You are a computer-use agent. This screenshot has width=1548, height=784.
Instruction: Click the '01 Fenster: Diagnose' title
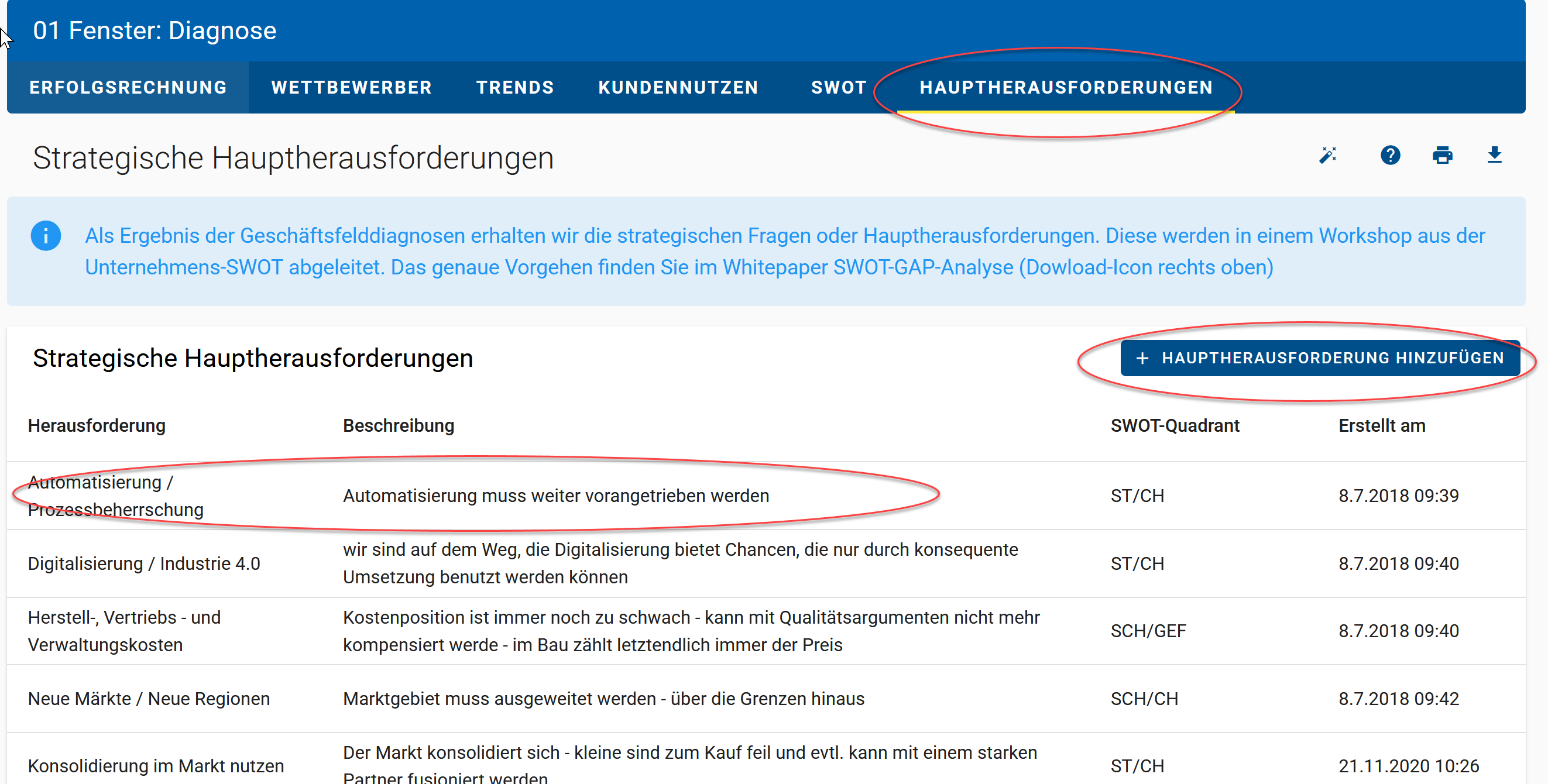(155, 30)
